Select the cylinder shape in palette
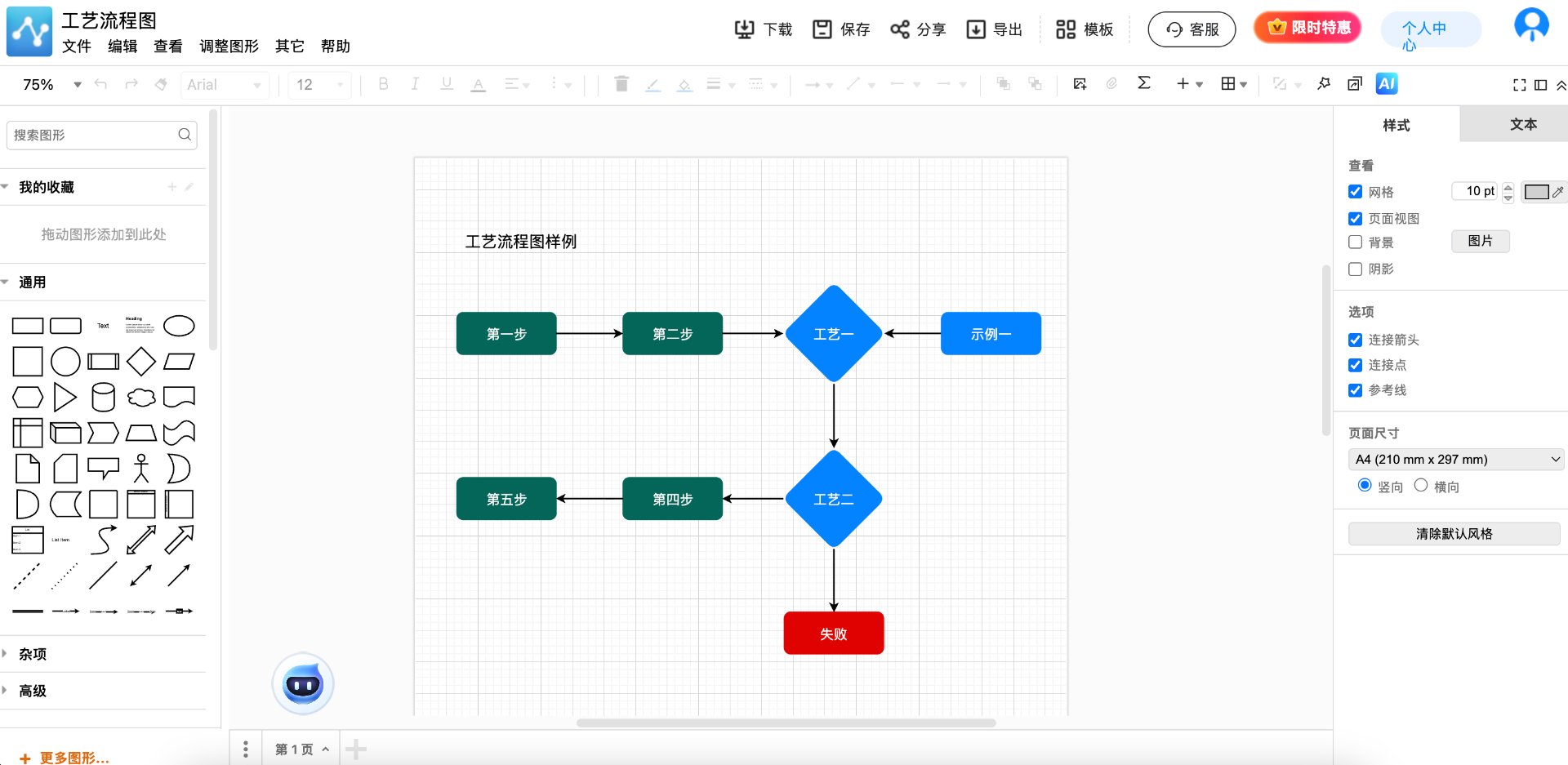Screen dimensions: 1568x765 [103, 398]
